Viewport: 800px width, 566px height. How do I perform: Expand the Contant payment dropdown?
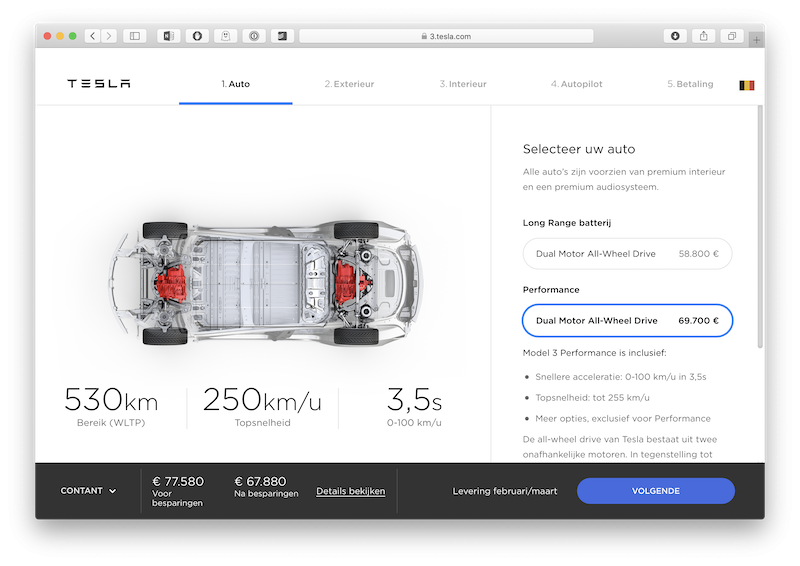click(x=88, y=490)
